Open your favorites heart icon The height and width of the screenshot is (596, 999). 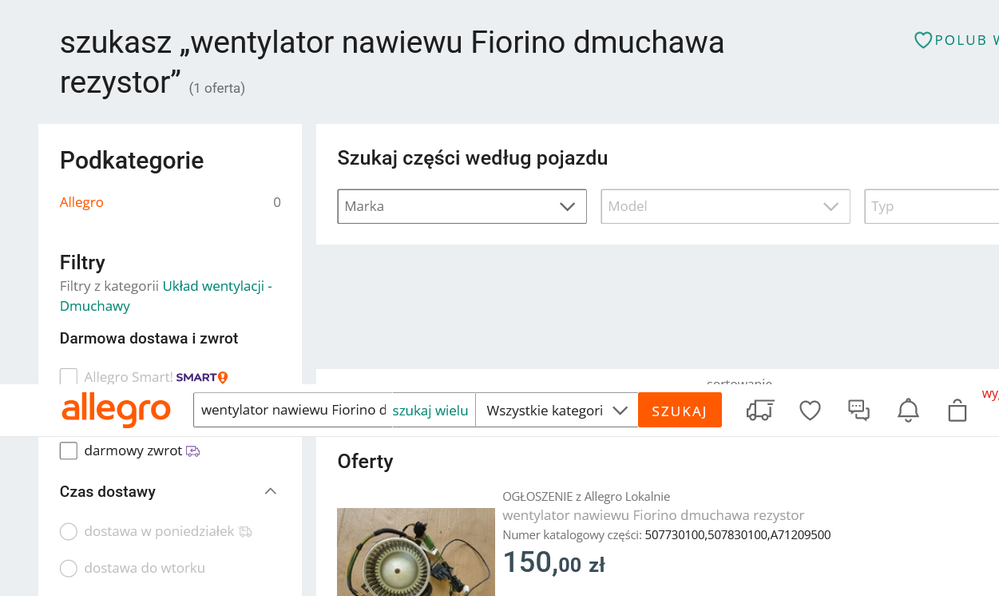tap(809, 410)
